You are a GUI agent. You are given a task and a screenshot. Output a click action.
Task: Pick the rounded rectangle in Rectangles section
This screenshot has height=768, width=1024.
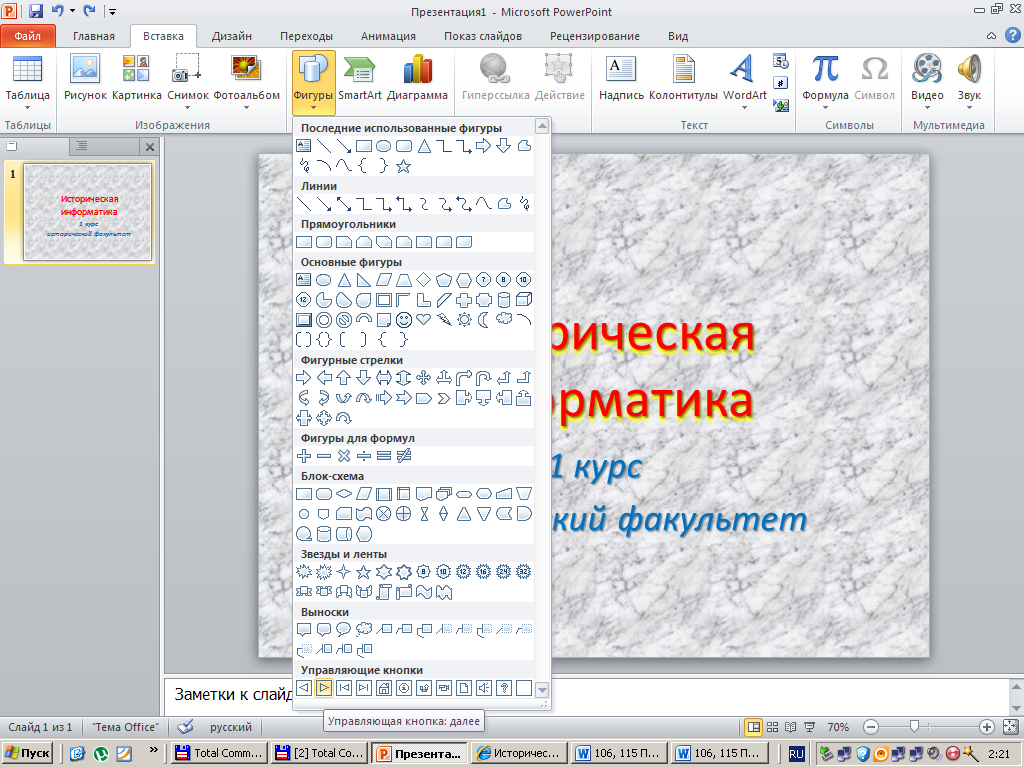(x=324, y=242)
